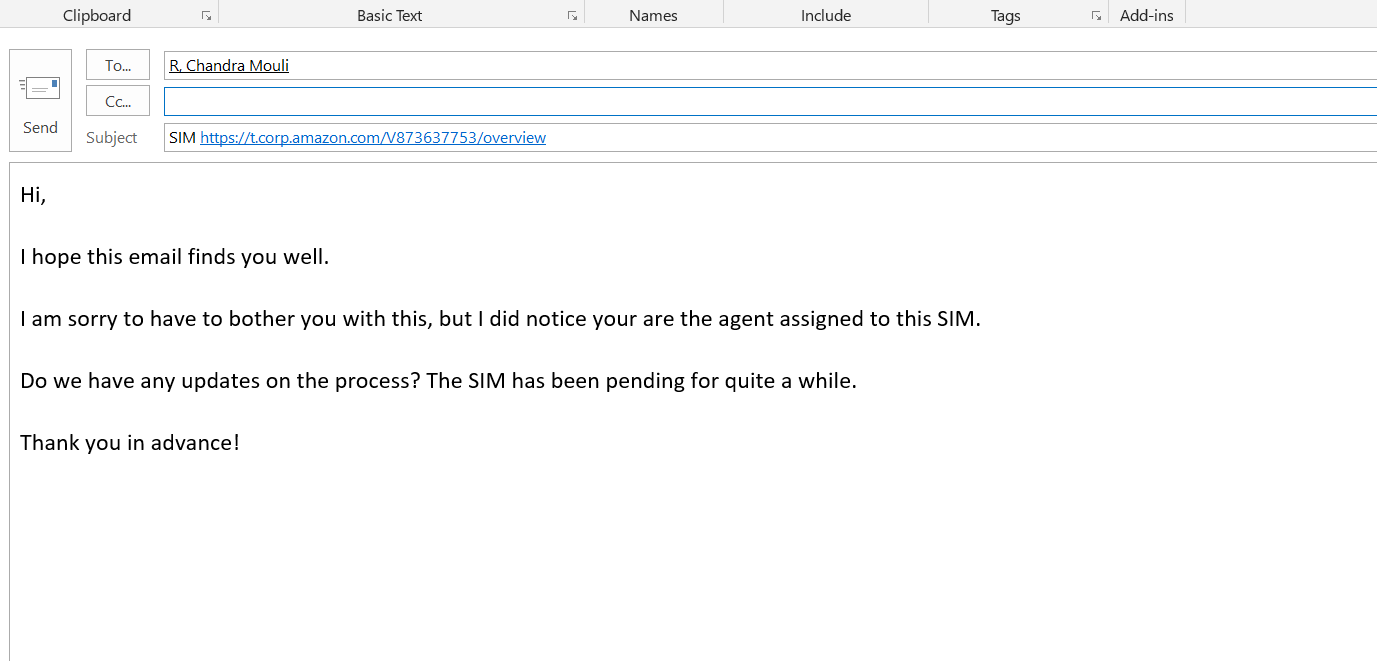Open the Basic Text dialog launcher
1377x661 pixels.
point(572,16)
